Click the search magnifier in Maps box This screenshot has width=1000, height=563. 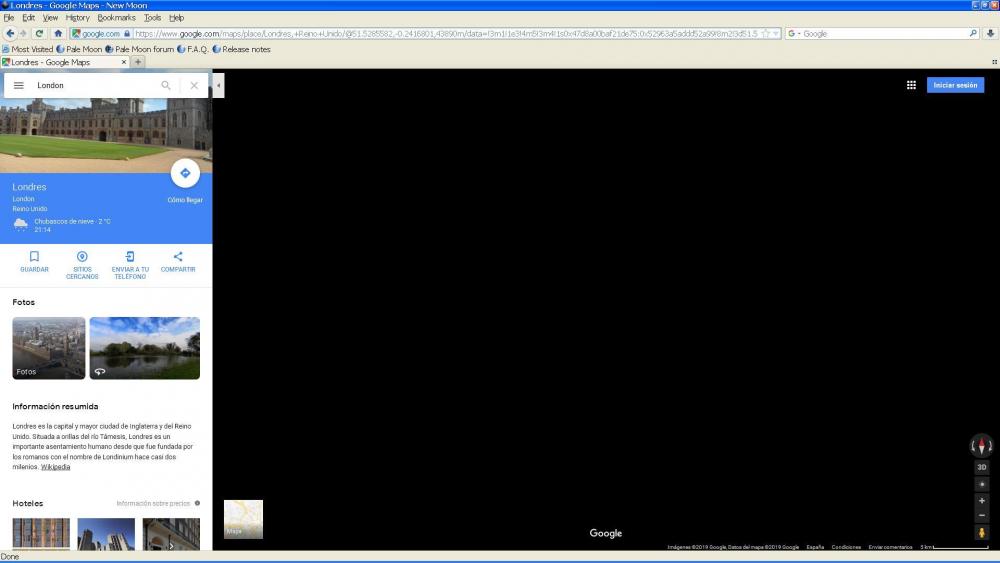tap(166, 85)
